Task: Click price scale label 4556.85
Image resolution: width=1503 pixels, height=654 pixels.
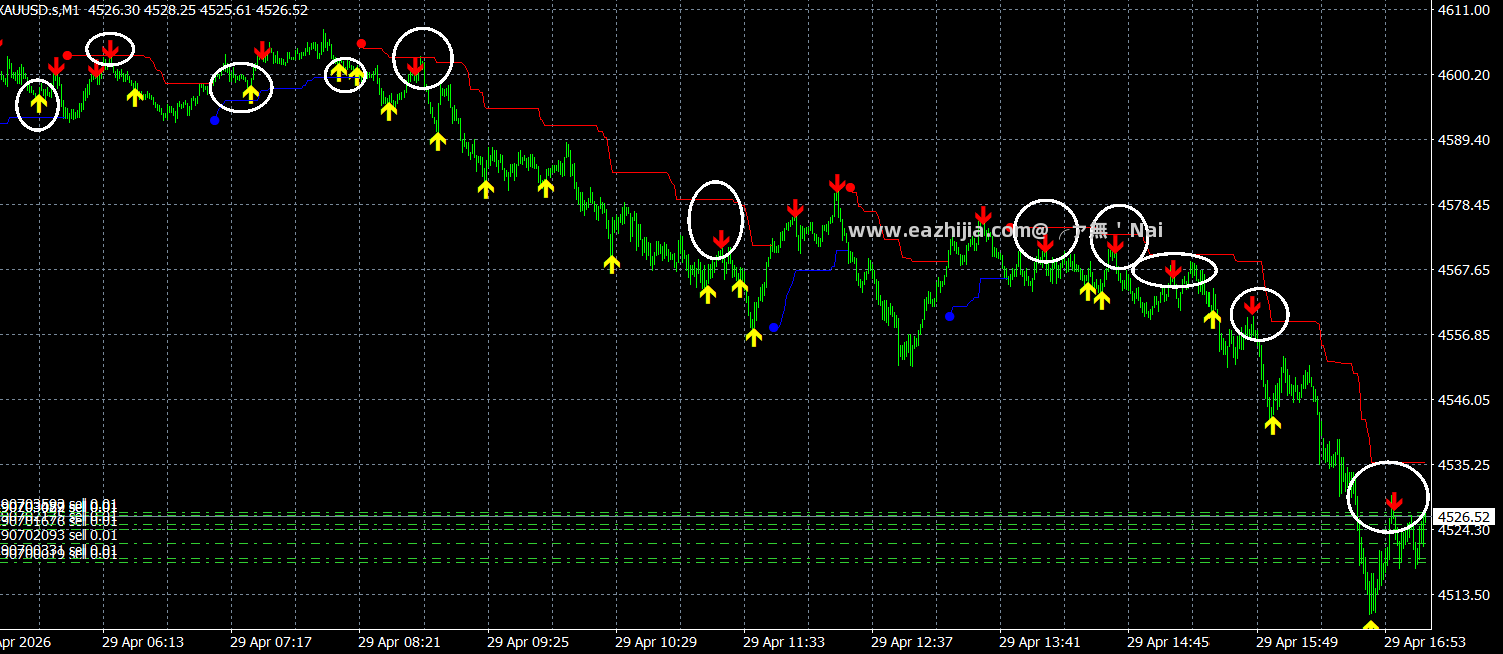Action: (1463, 335)
